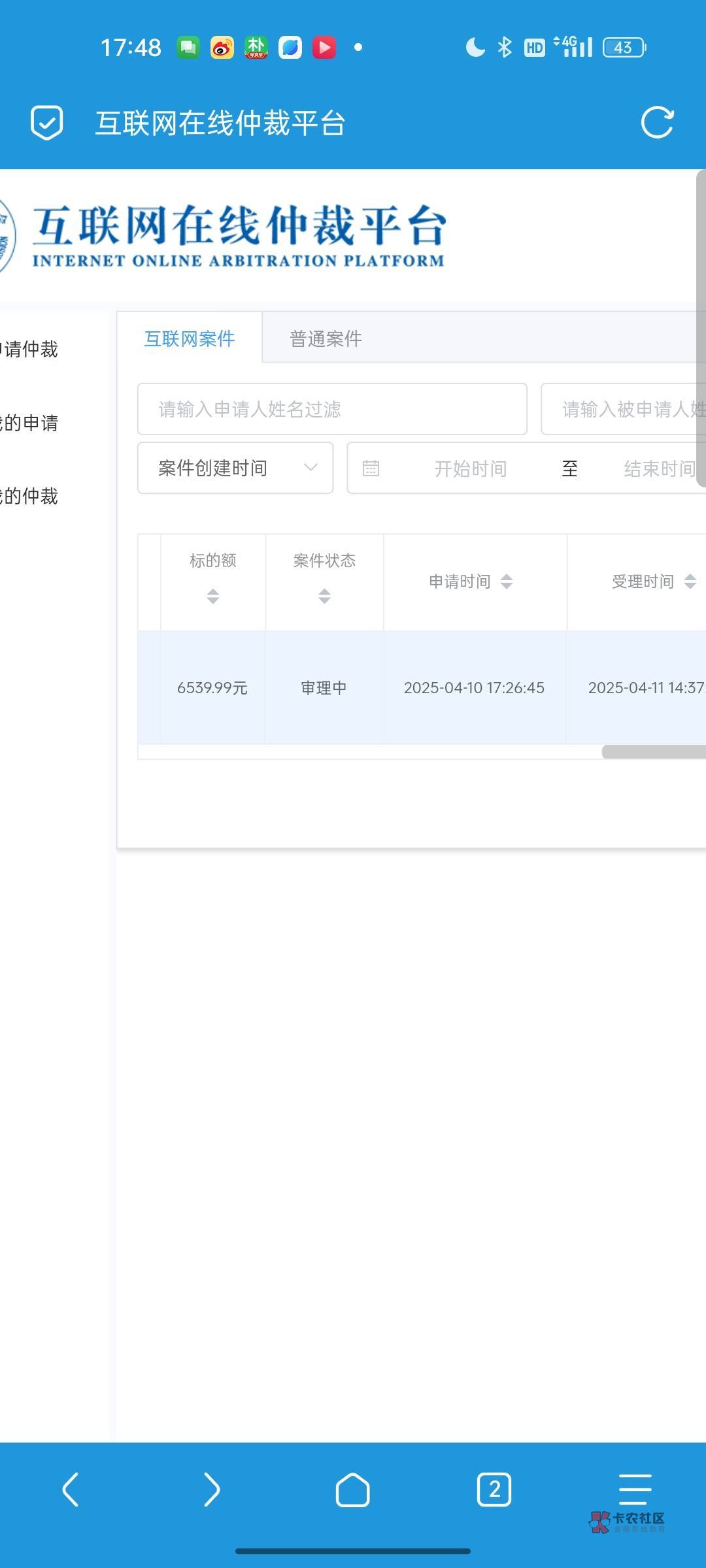Sort table by 申请时间 column
This screenshot has height=1568, width=706.
[507, 581]
